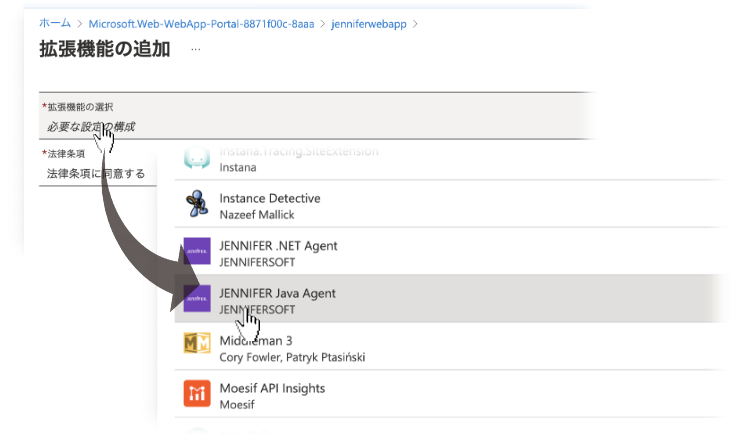This screenshot has height=437, width=734.
Task: Open the Microsoft.Web-WebApp-Portal breadcrumb link
Action: (x=187, y=21)
